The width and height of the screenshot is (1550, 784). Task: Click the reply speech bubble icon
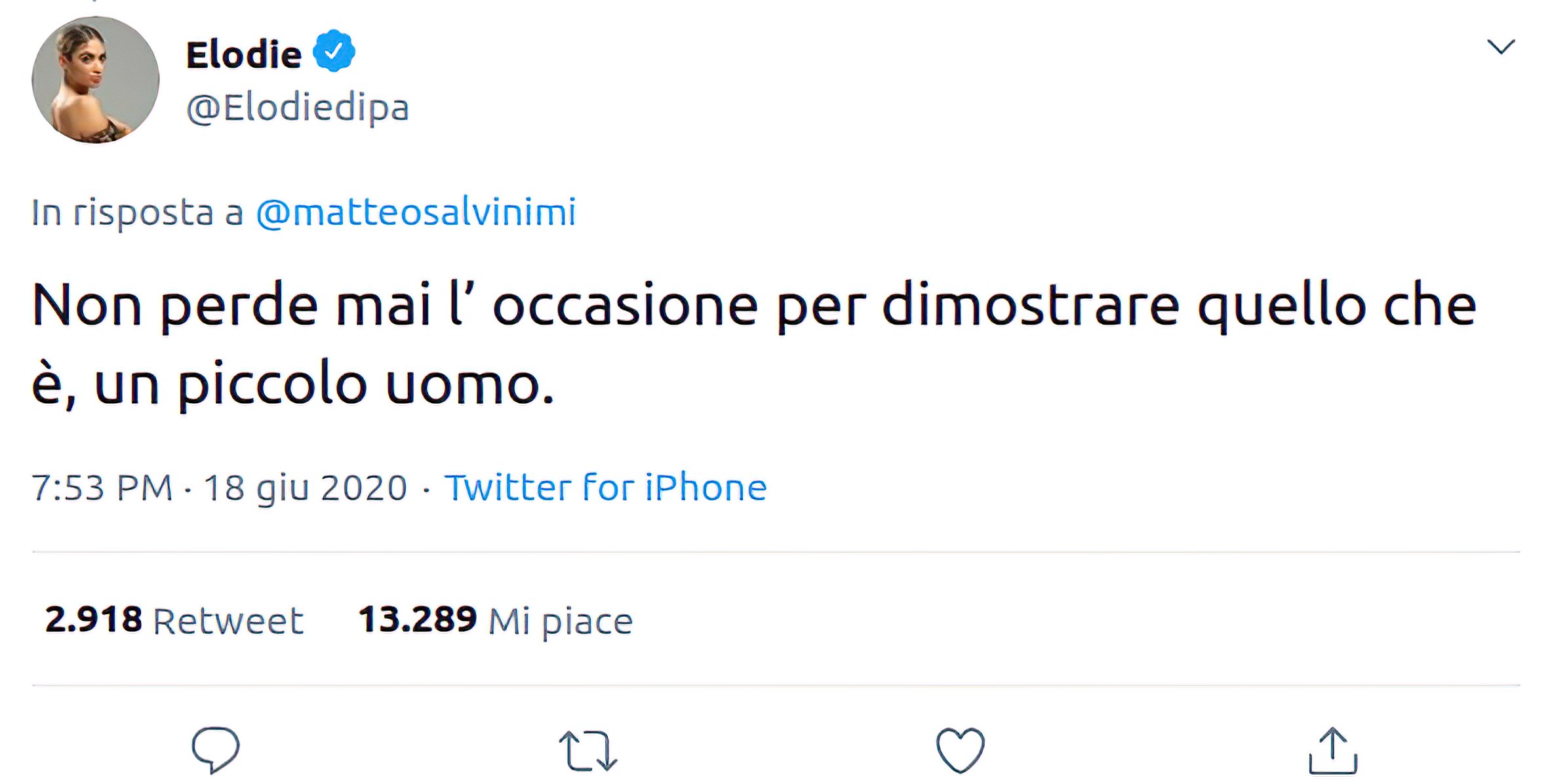pyautogui.click(x=215, y=749)
